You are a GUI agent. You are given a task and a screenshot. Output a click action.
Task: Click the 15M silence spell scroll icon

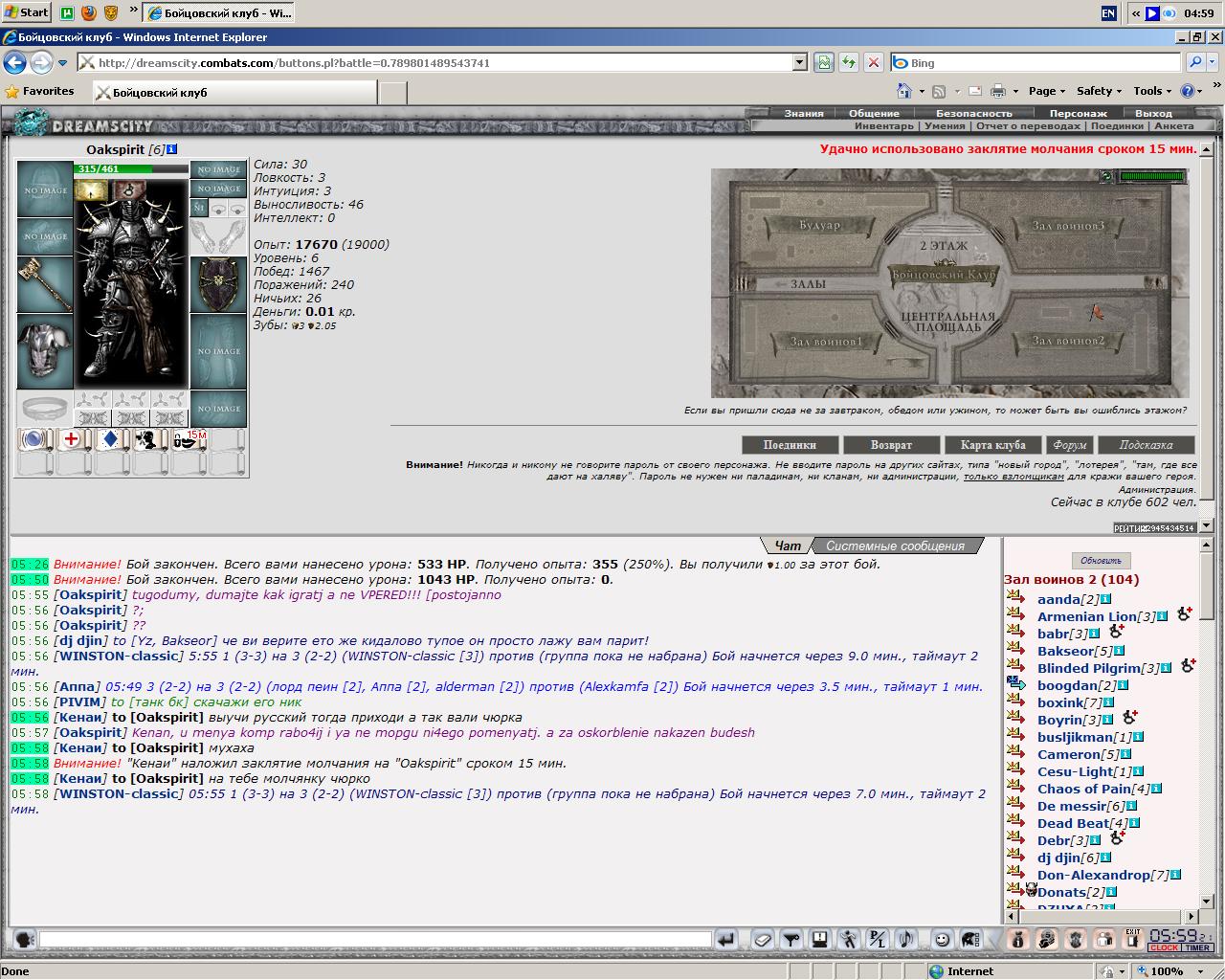(x=189, y=440)
